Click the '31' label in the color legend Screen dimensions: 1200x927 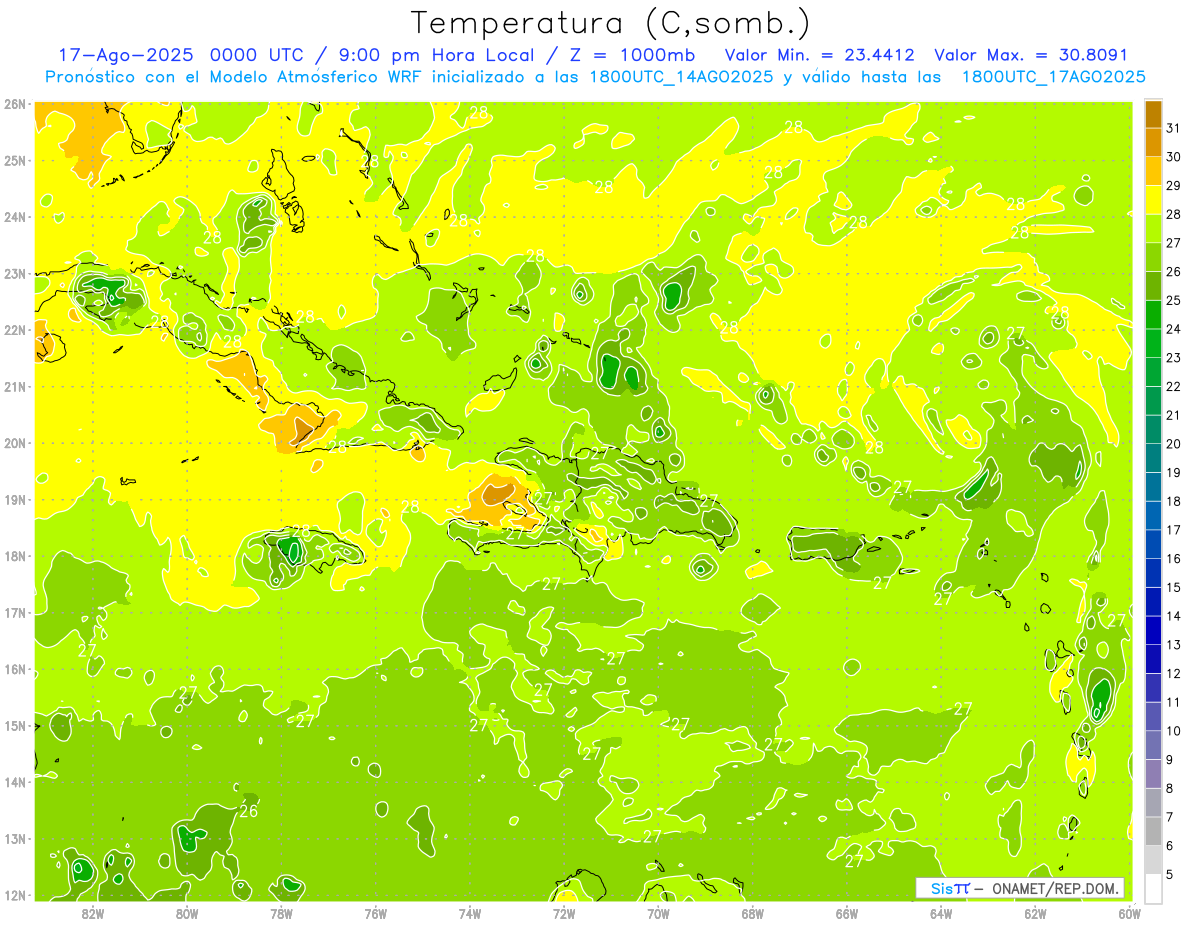(x=1173, y=128)
